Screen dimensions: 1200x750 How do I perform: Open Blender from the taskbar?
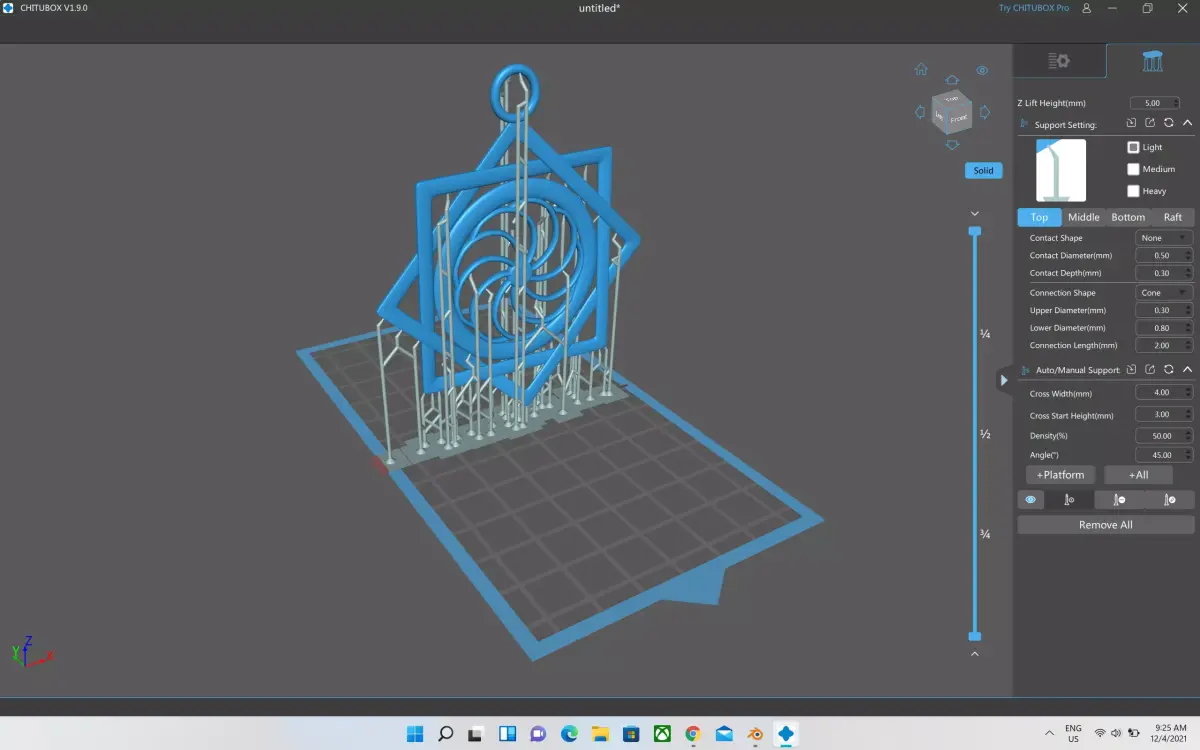tap(756, 734)
